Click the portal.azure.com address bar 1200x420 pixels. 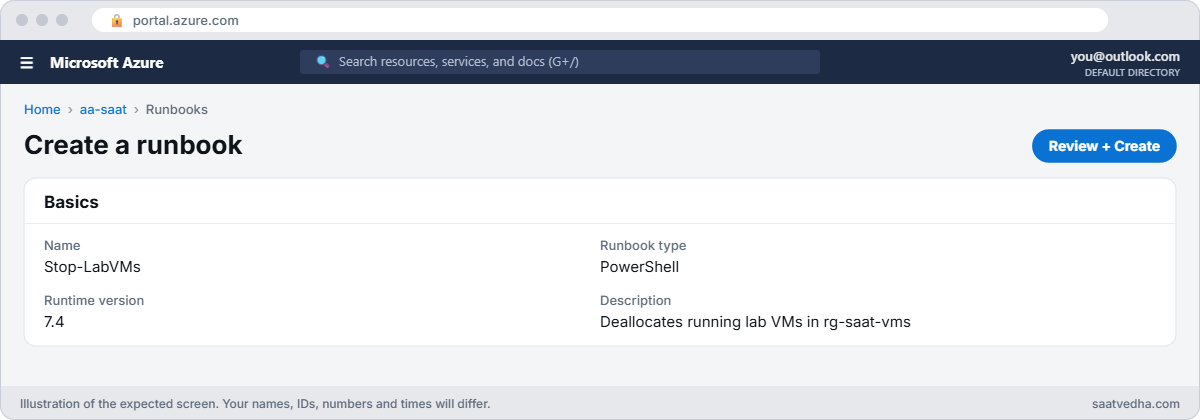click(x=600, y=20)
